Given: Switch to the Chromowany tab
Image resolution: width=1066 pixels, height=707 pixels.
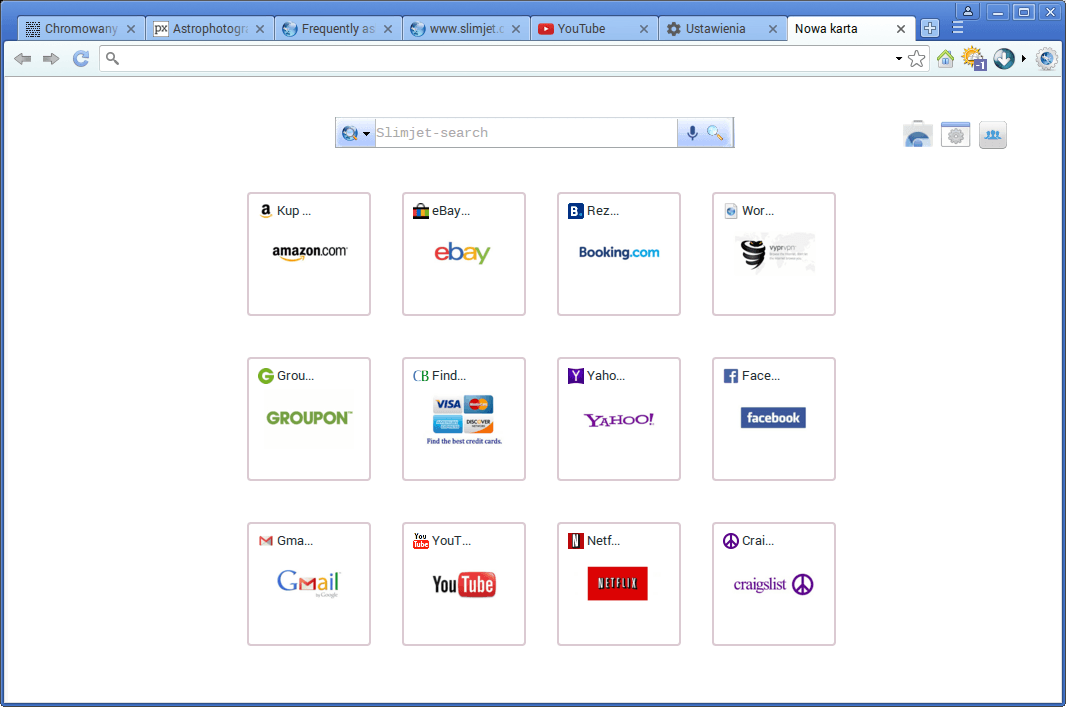Looking at the screenshot, I should click(81, 29).
